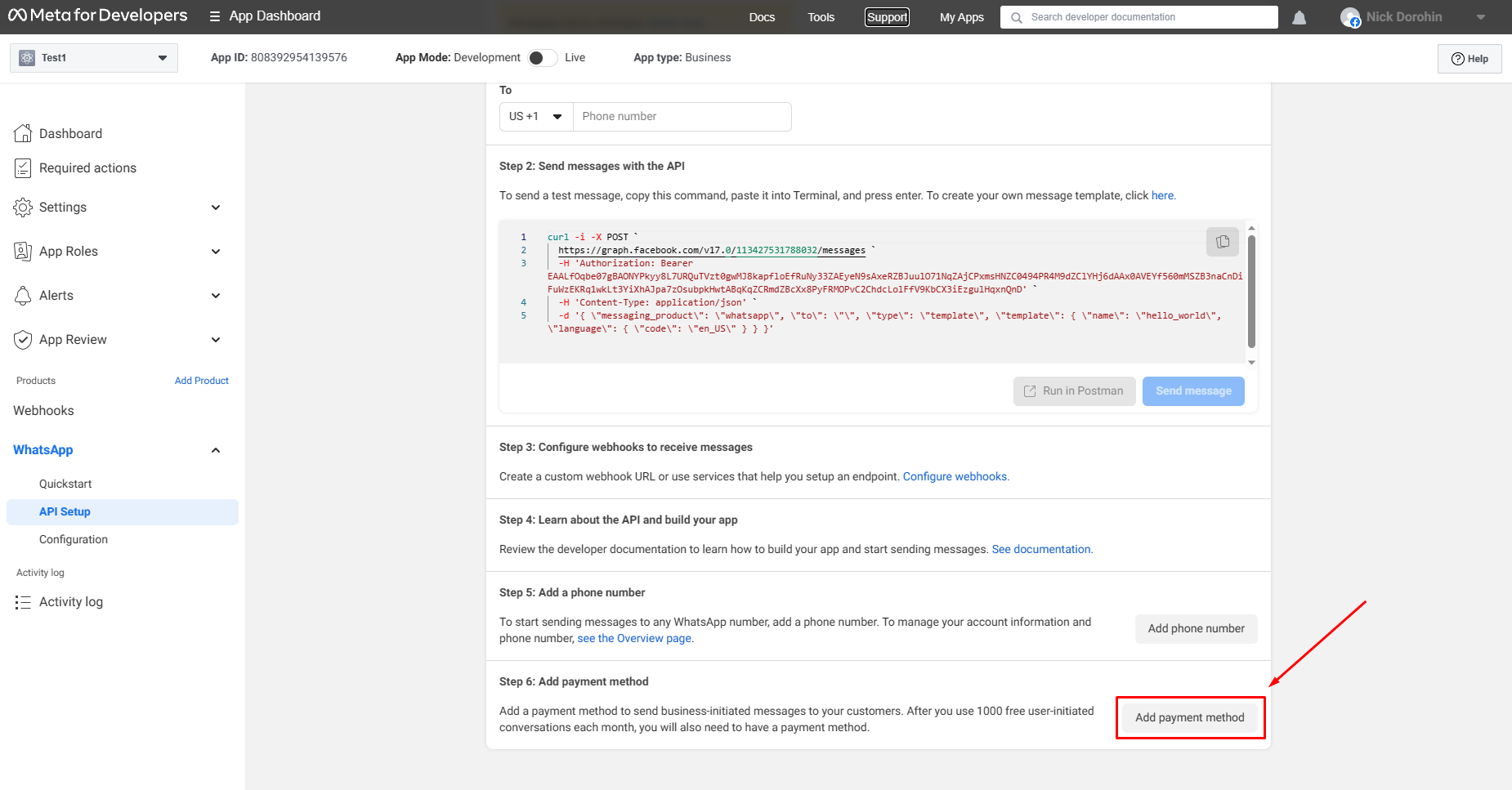Open Docs in the top navigation

[761, 17]
